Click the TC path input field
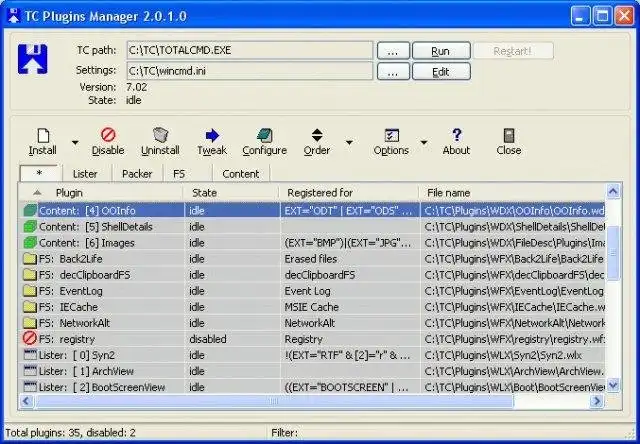The height and width of the screenshot is (444, 640). (x=250, y=50)
